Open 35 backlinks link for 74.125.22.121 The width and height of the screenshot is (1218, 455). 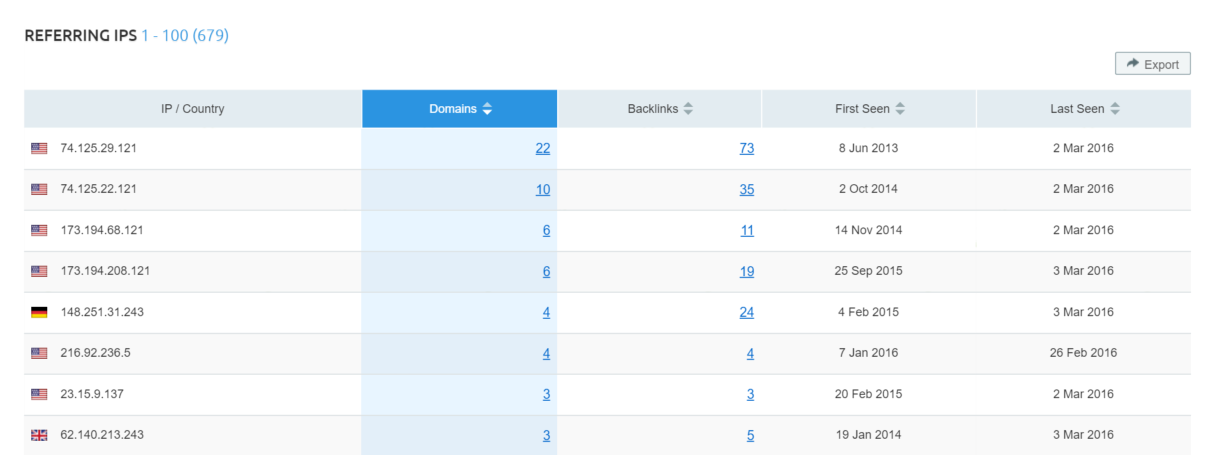[746, 189]
